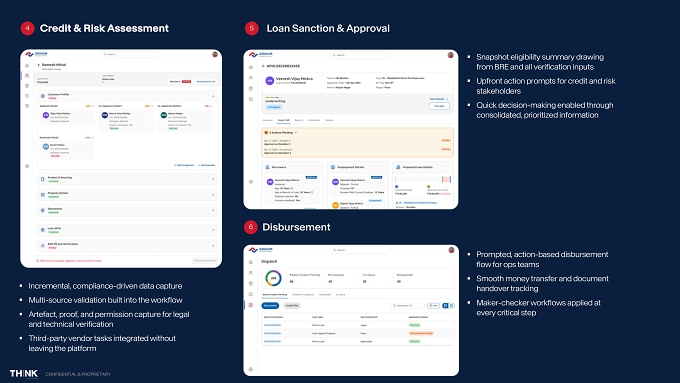Expand the Product & Sourcing section

213,179
